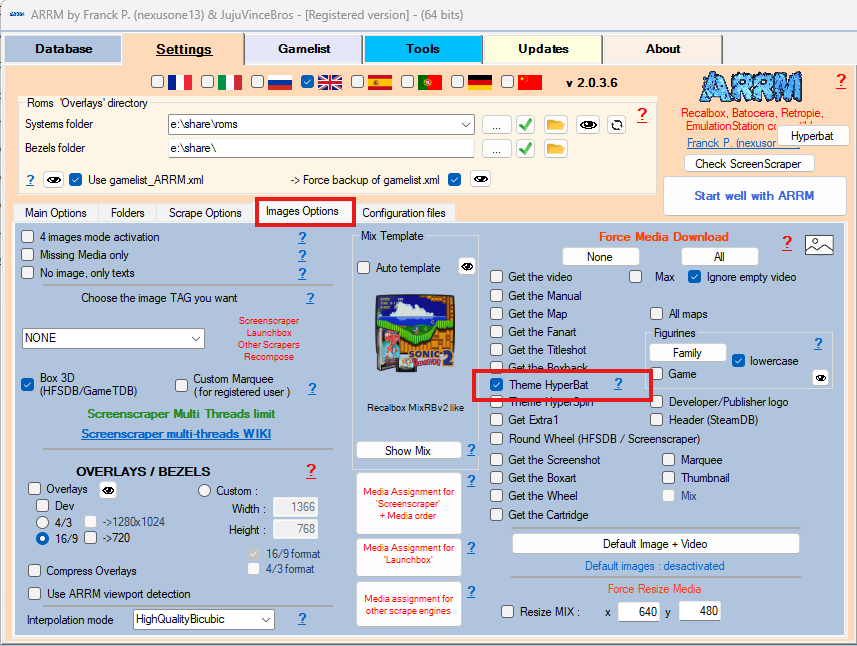Expand the Systems folder path dropdown
857x646 pixels.
pos(466,124)
